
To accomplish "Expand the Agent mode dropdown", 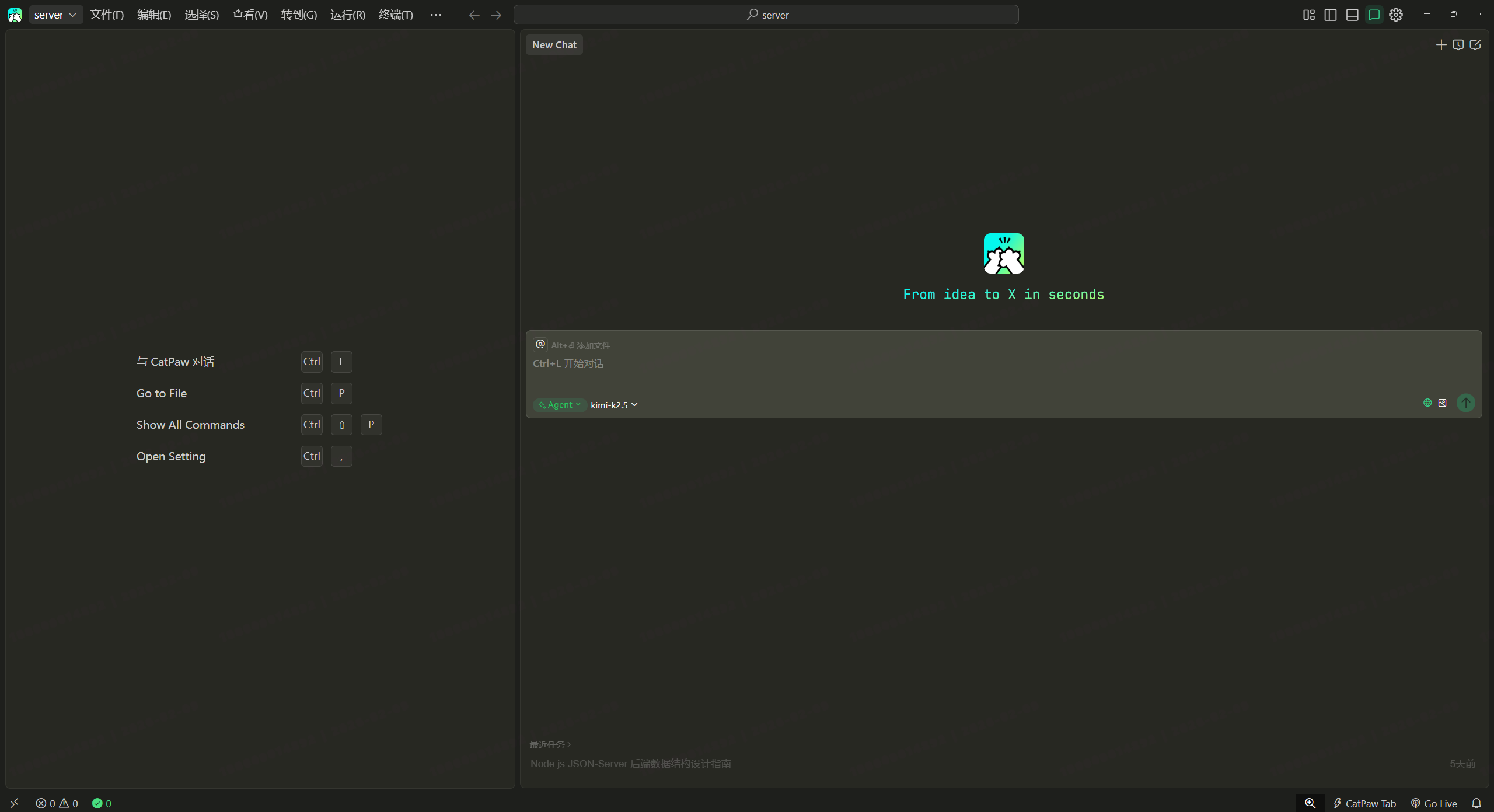I will 560,405.
